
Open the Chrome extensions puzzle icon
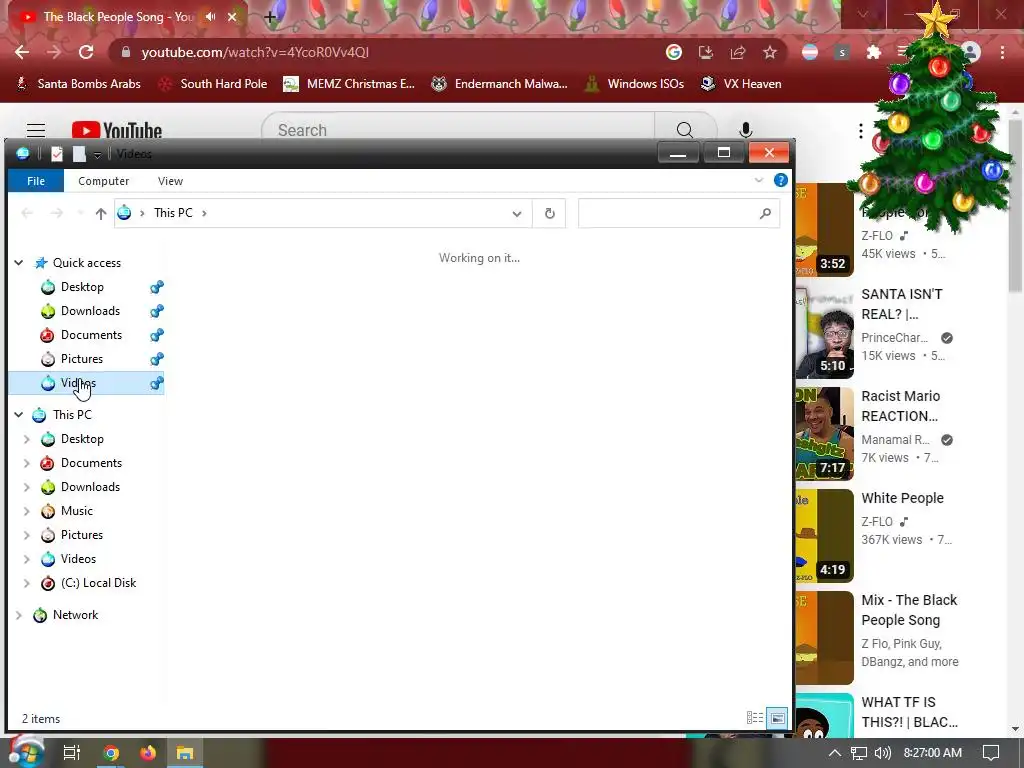(x=874, y=52)
